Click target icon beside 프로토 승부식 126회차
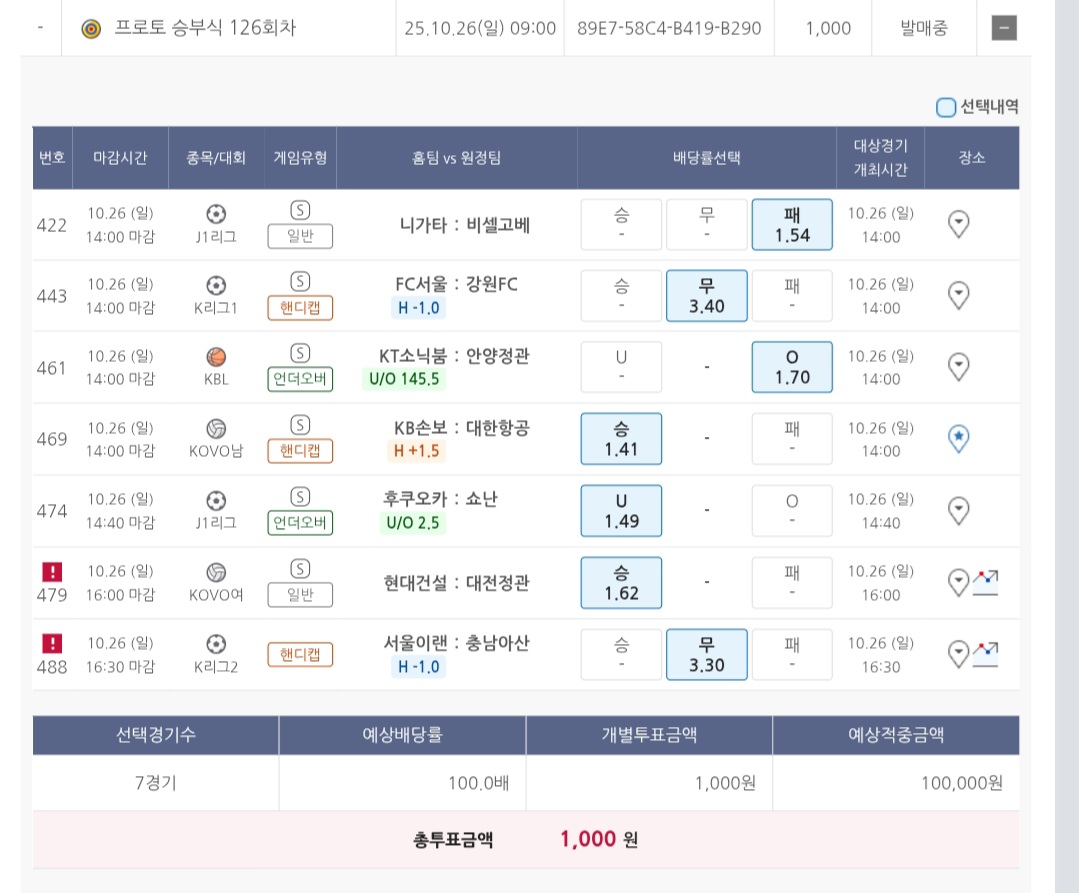 91,28
